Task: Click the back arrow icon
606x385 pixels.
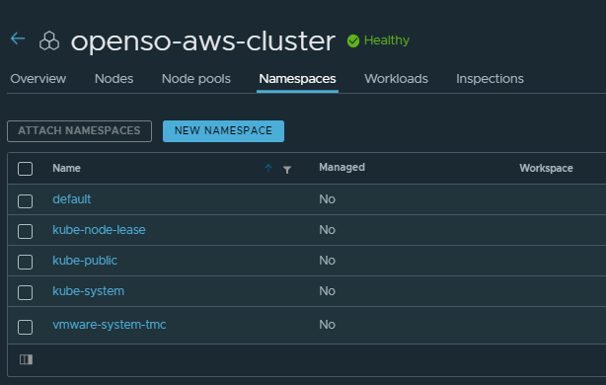Action: (x=18, y=39)
